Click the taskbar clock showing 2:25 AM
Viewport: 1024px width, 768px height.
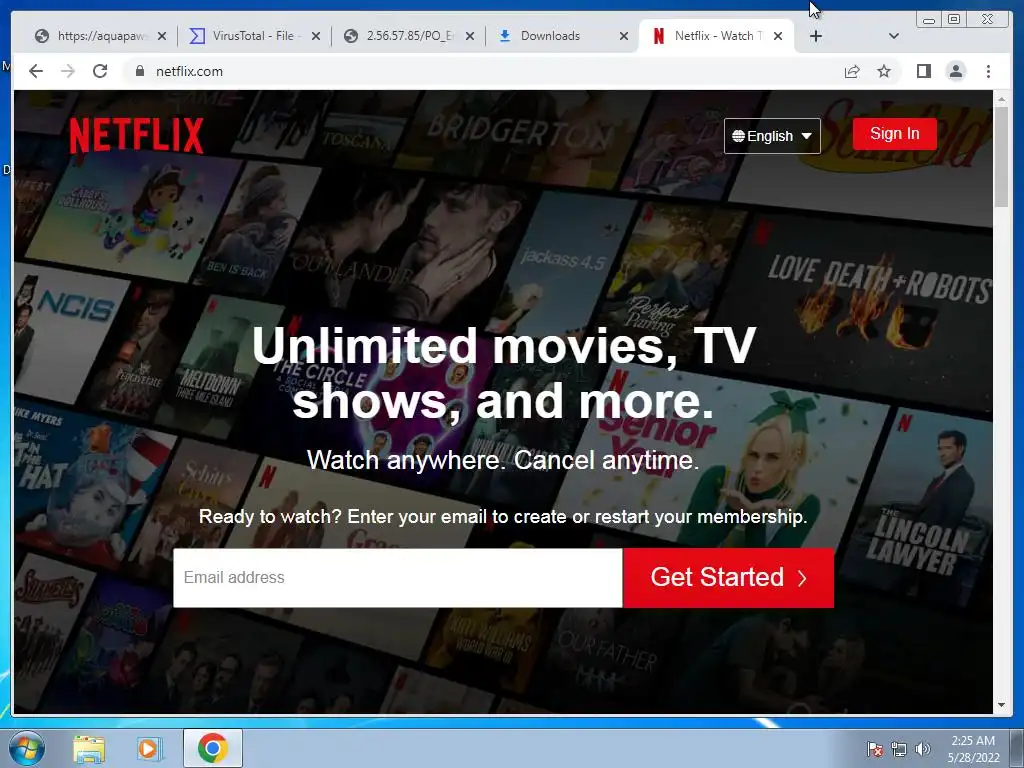click(973, 748)
